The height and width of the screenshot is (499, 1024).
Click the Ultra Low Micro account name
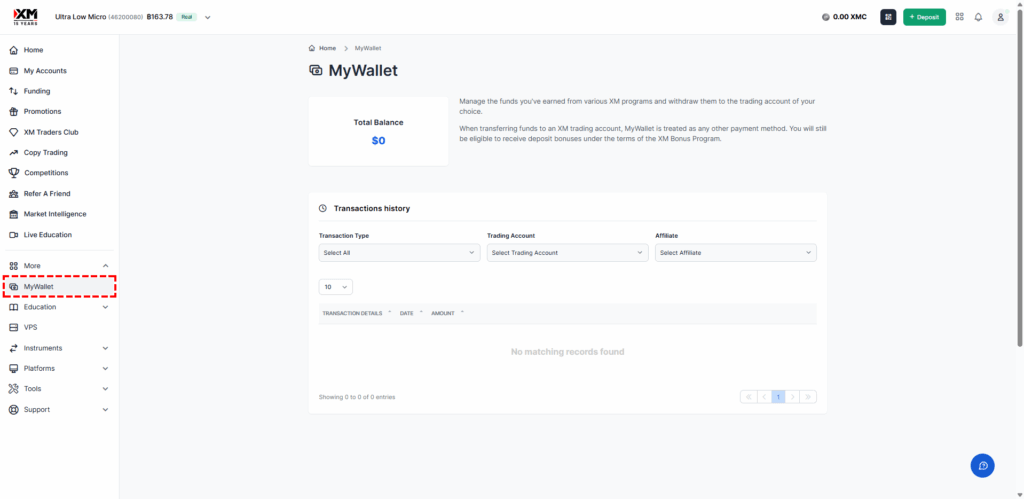80,17
